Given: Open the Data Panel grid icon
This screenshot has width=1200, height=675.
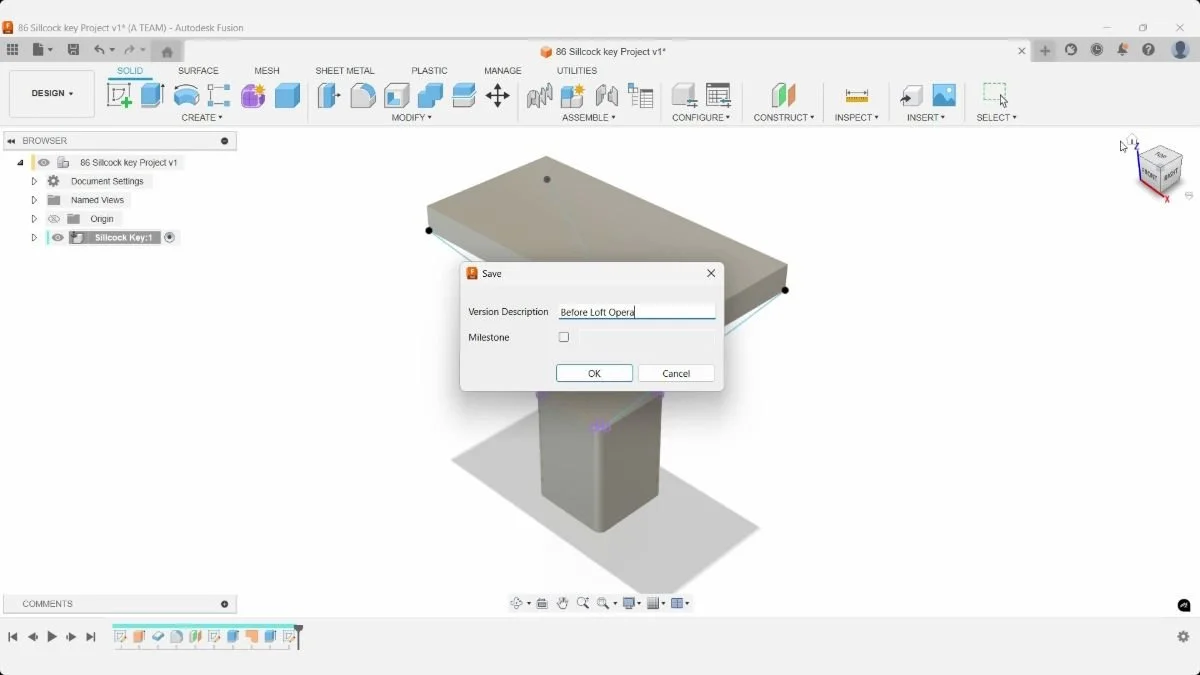Looking at the screenshot, I should point(12,50).
